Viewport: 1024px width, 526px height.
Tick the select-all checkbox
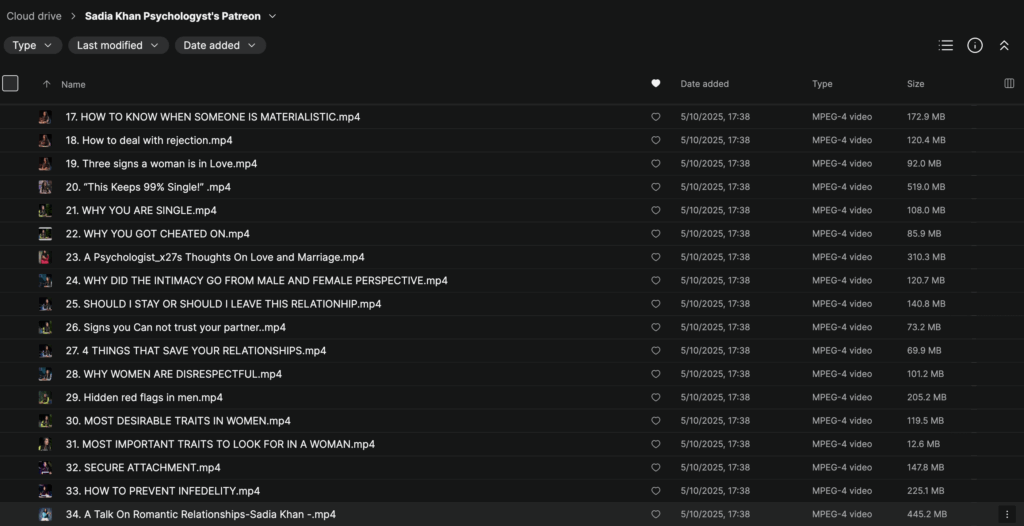click(x=10, y=84)
